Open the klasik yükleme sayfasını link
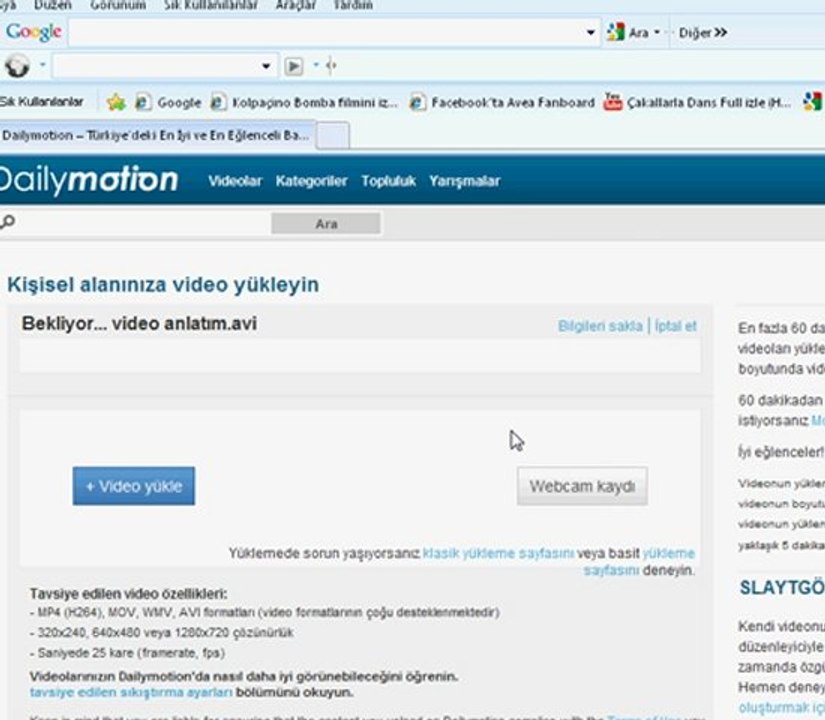This screenshot has width=825, height=720. point(498,553)
